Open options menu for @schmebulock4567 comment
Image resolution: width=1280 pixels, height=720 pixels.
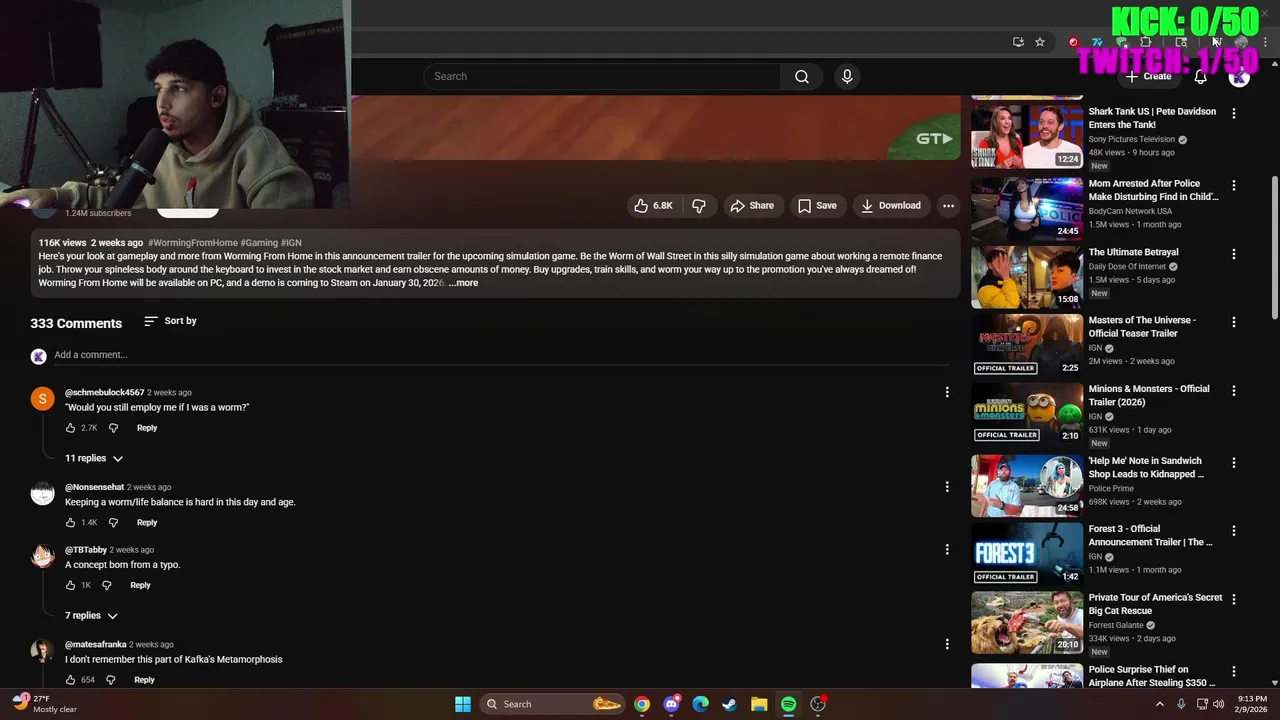(x=947, y=392)
